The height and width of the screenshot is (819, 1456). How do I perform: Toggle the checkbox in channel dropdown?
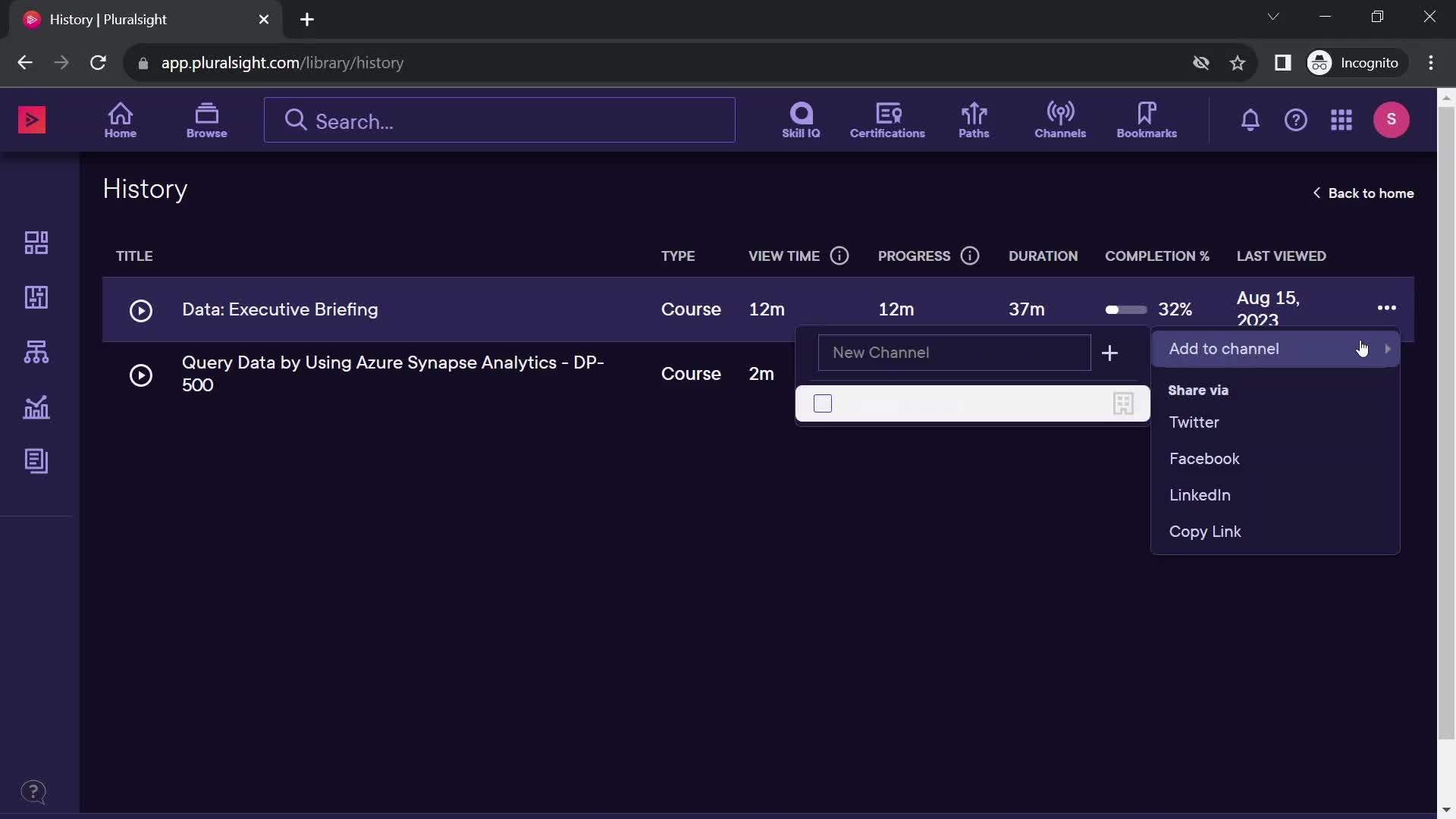click(822, 402)
